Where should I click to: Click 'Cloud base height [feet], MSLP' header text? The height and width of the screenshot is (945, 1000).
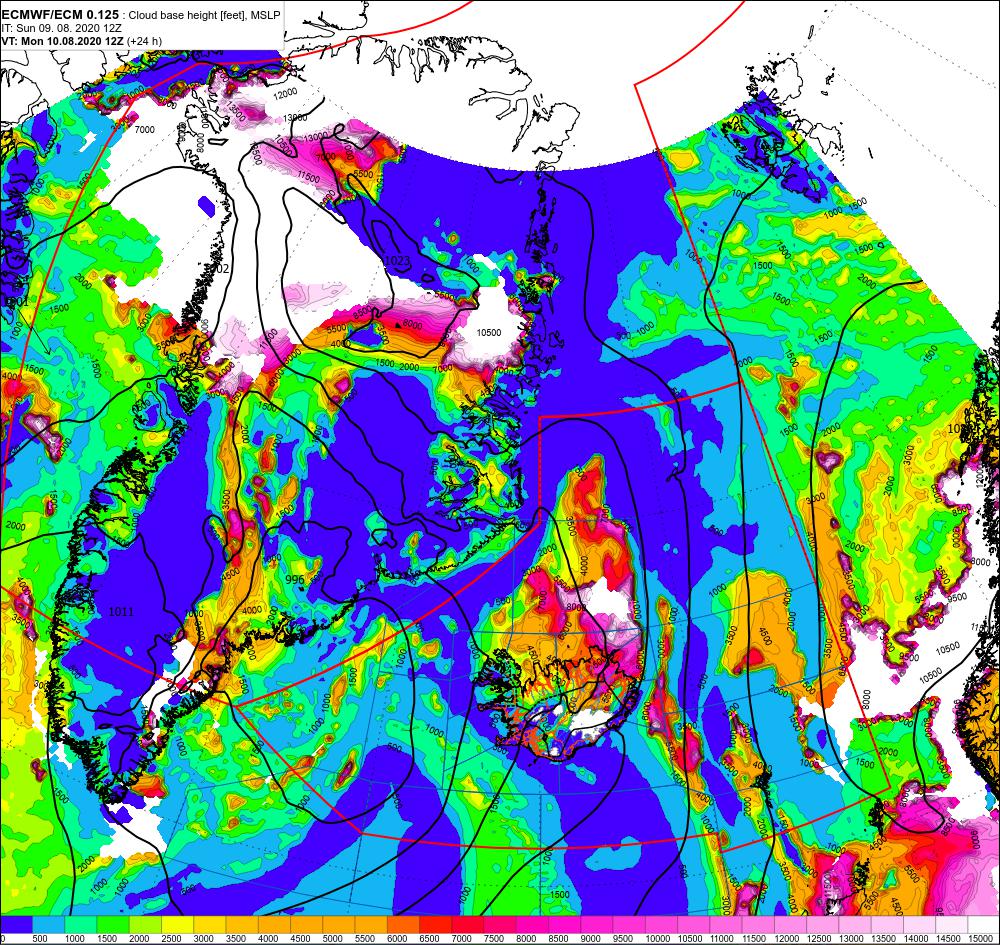click(204, 15)
